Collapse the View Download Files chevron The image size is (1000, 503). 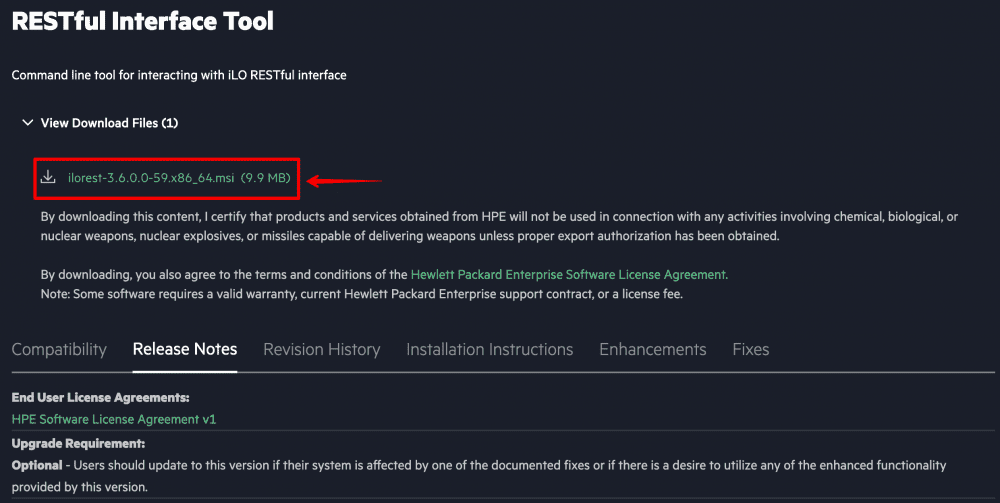[x=27, y=122]
